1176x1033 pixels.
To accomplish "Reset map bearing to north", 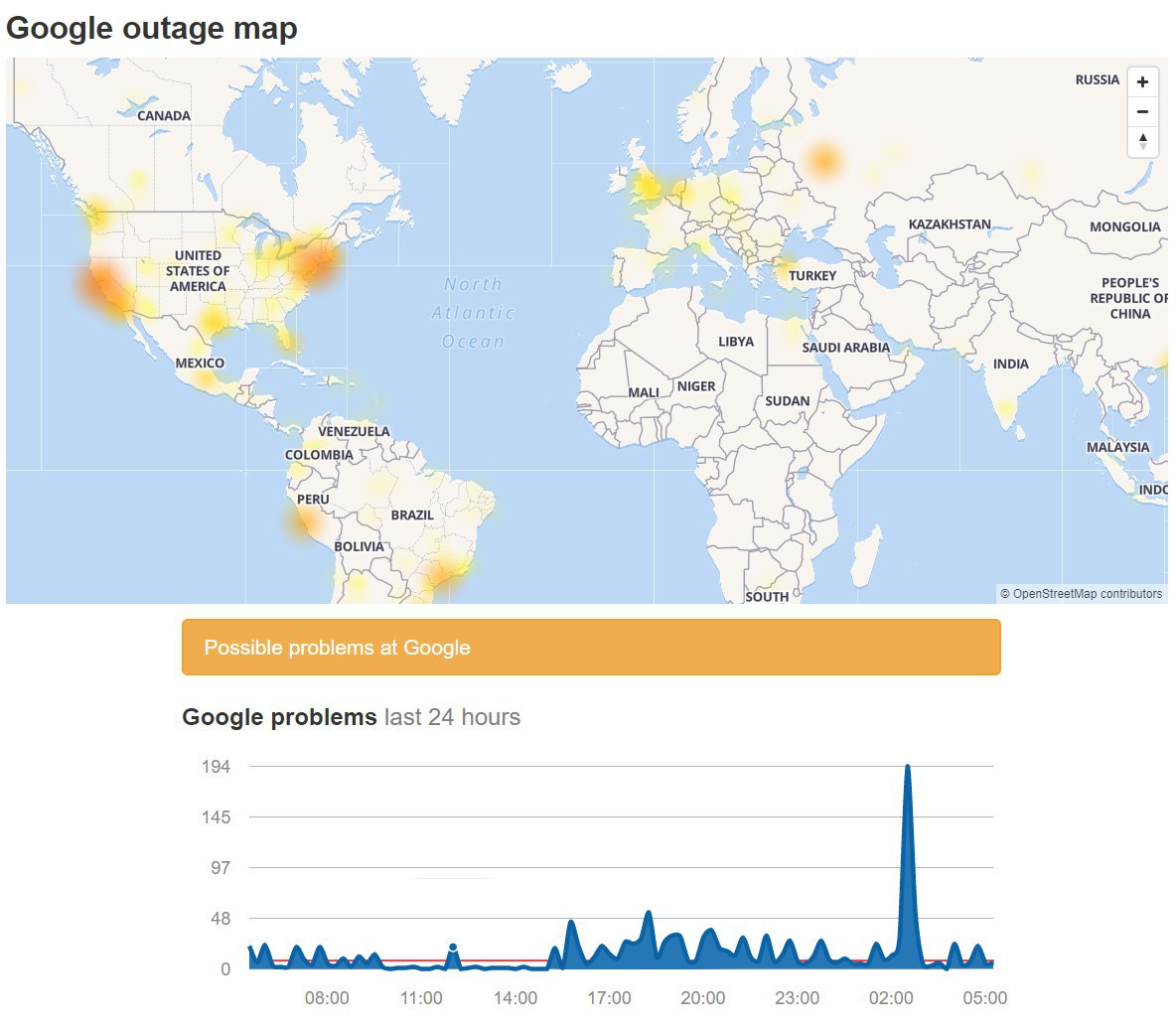I will pyautogui.click(x=1142, y=141).
